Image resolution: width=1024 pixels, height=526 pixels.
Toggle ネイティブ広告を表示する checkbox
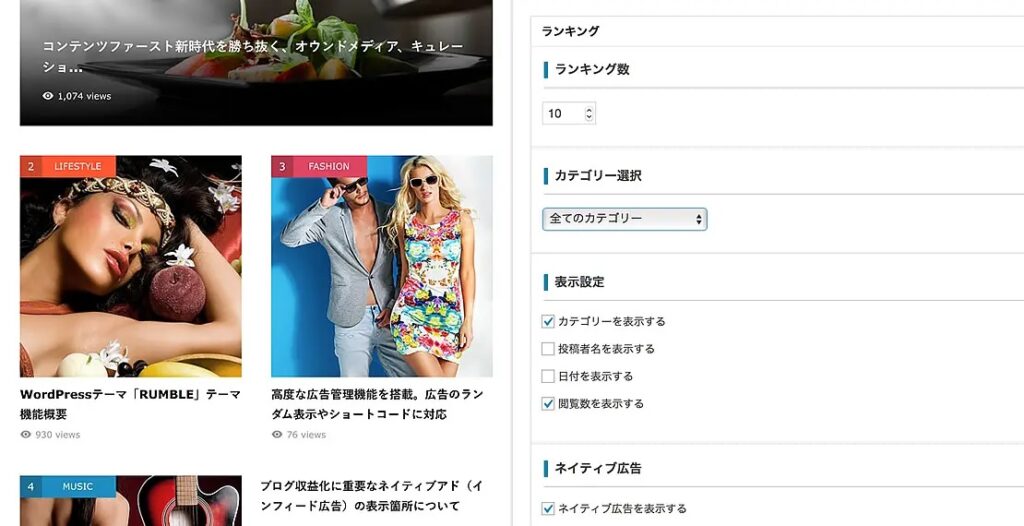(548, 508)
